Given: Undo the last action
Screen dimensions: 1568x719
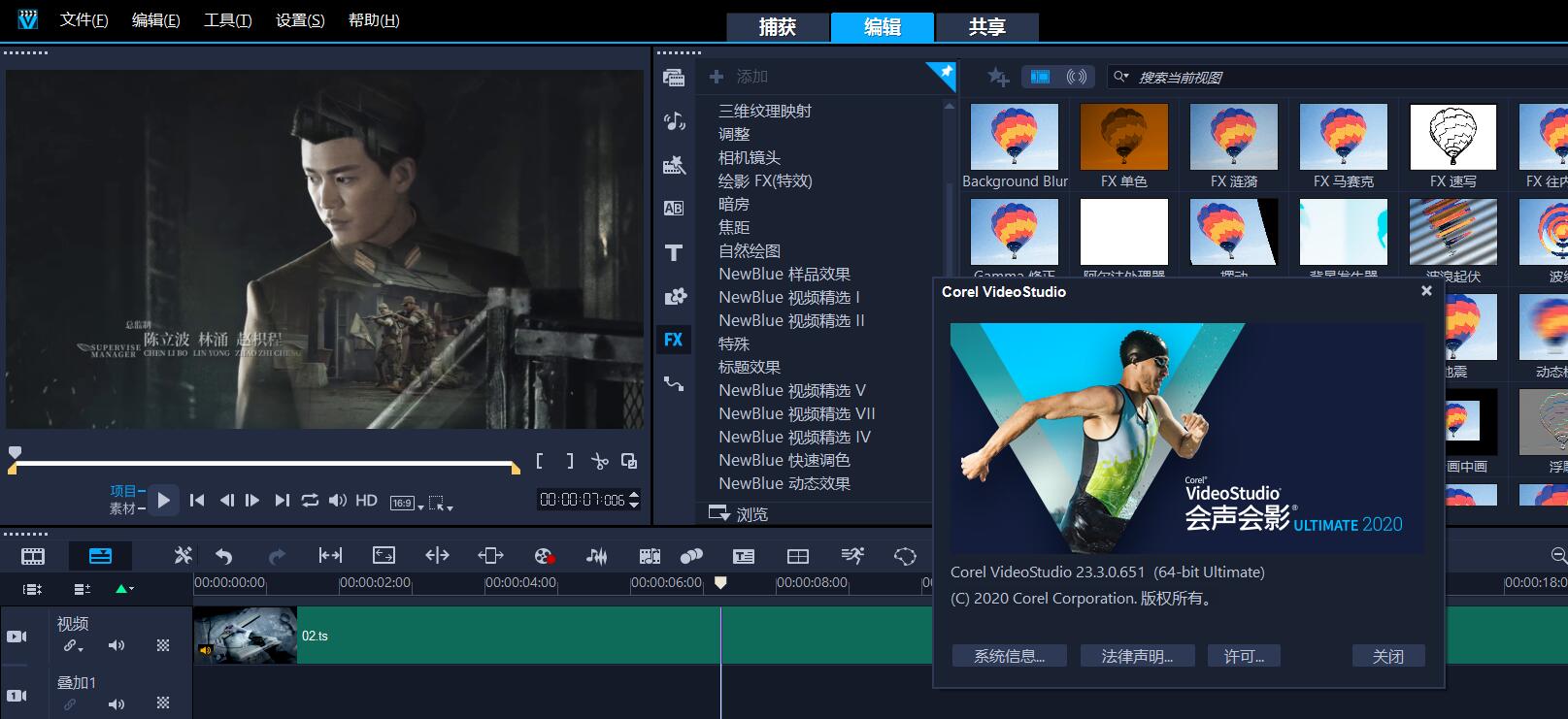Looking at the screenshot, I should (224, 556).
